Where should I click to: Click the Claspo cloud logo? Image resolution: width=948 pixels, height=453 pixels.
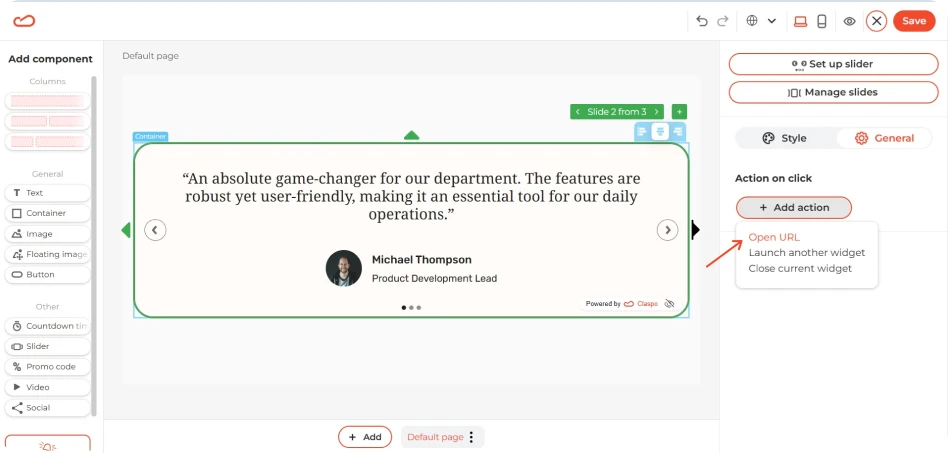pyautogui.click(x=24, y=21)
